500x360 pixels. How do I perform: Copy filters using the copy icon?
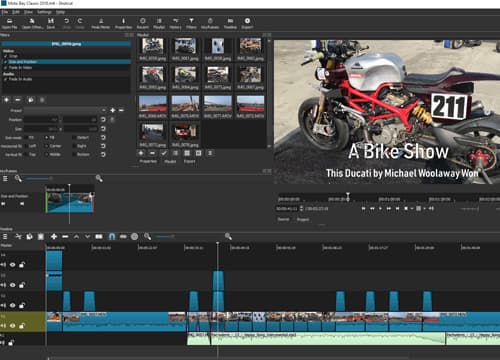click(30, 100)
